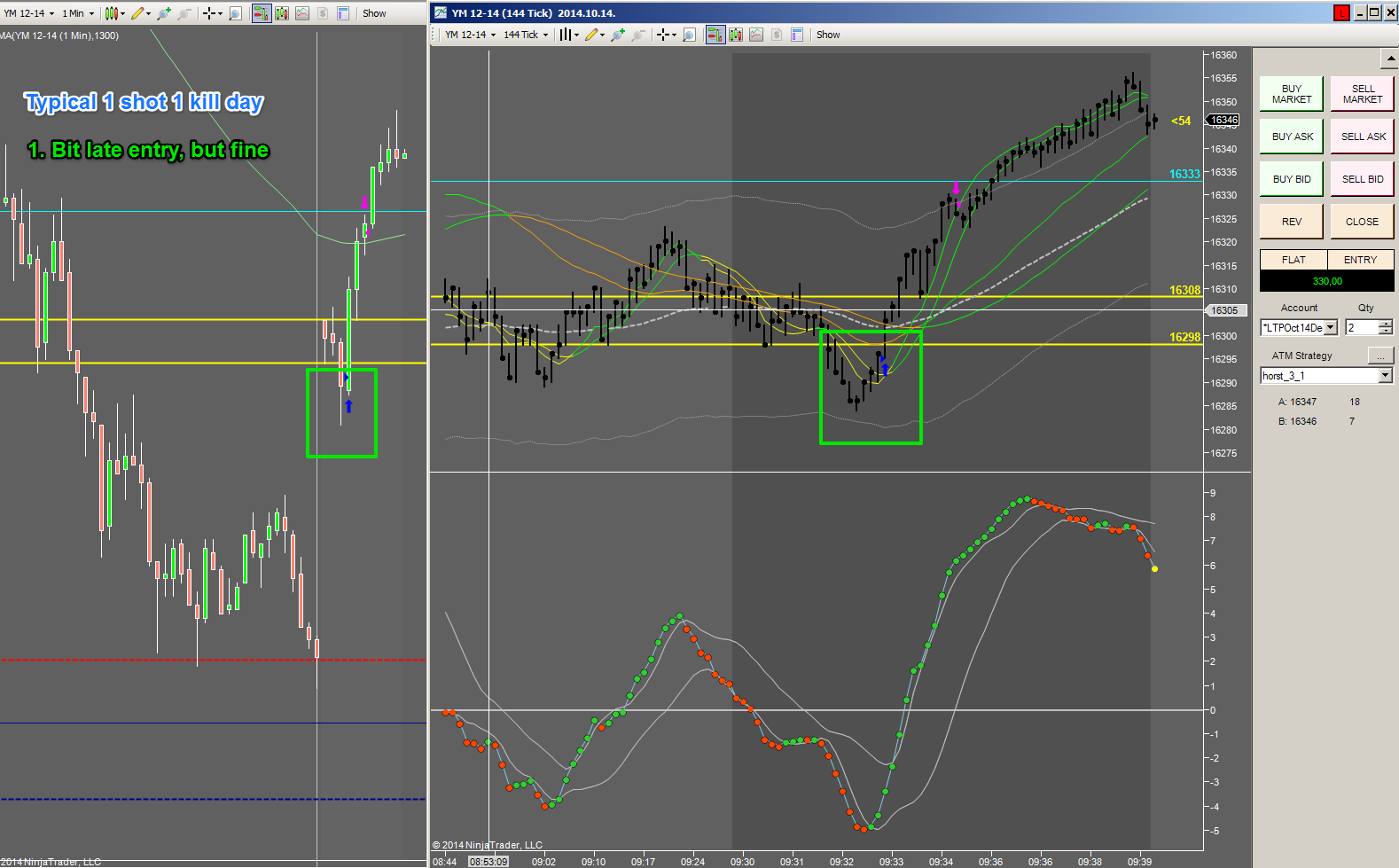Decrease quantity with the Qty down arrow
This screenshot has width=1399, height=868.
click(1386, 332)
